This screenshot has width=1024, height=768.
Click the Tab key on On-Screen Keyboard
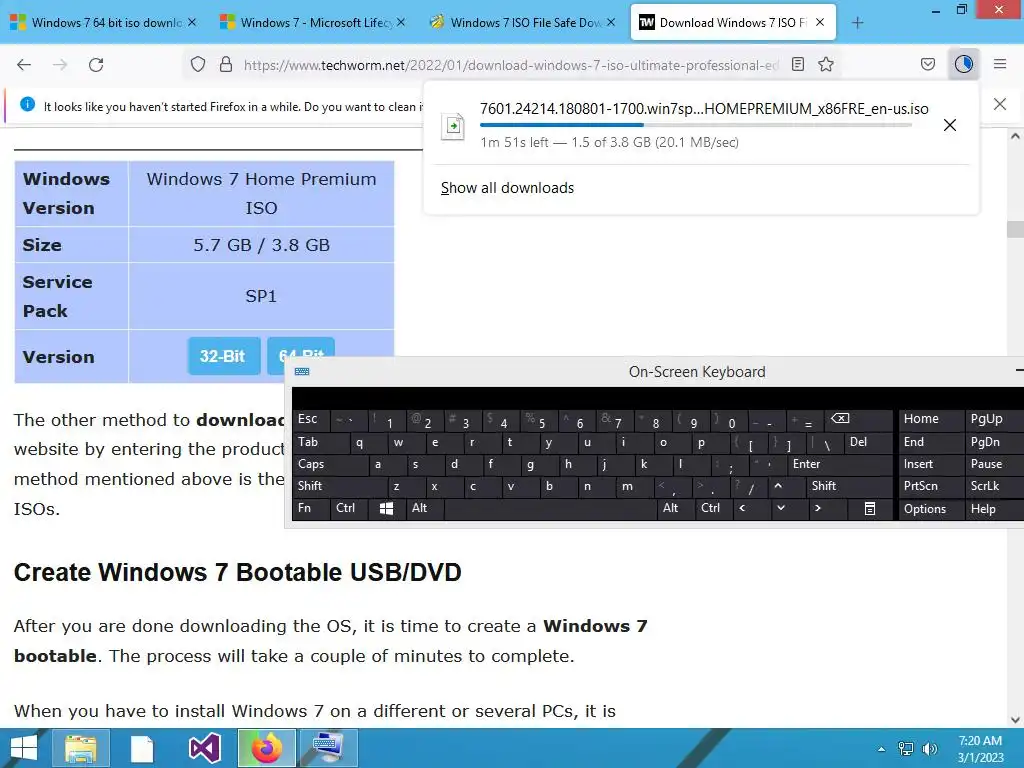(321, 442)
